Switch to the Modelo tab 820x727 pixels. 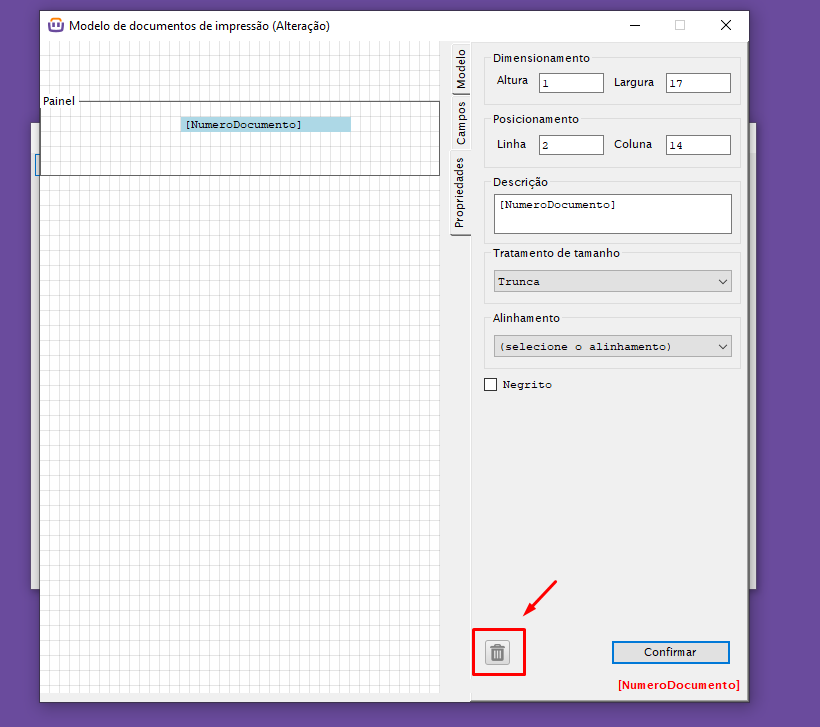point(461,67)
